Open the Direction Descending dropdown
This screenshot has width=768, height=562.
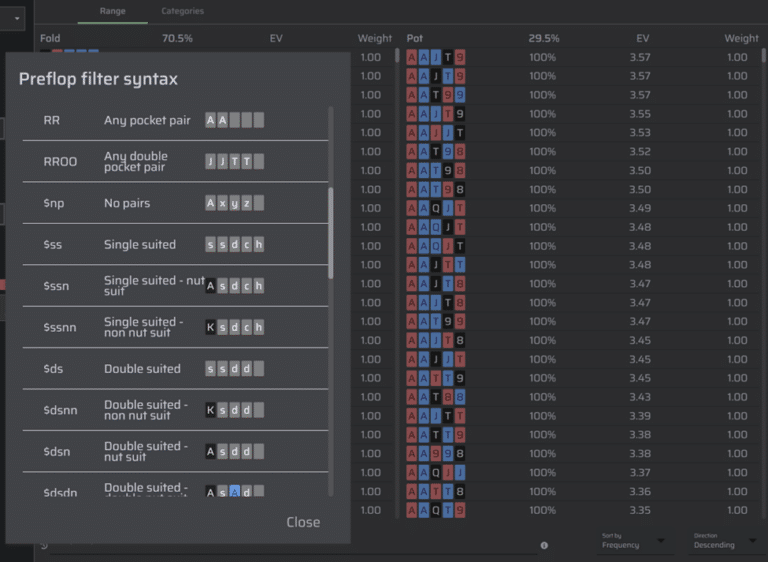(723, 541)
